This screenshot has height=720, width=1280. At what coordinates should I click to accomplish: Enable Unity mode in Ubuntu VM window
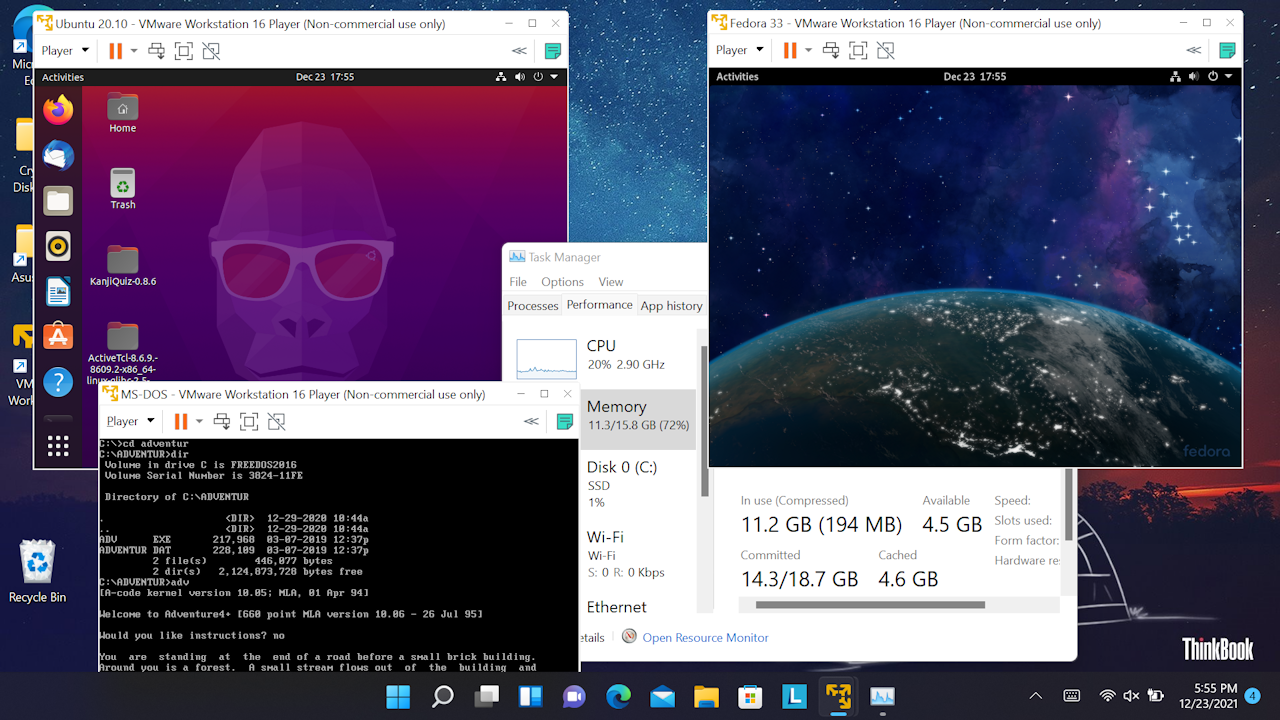[211, 51]
